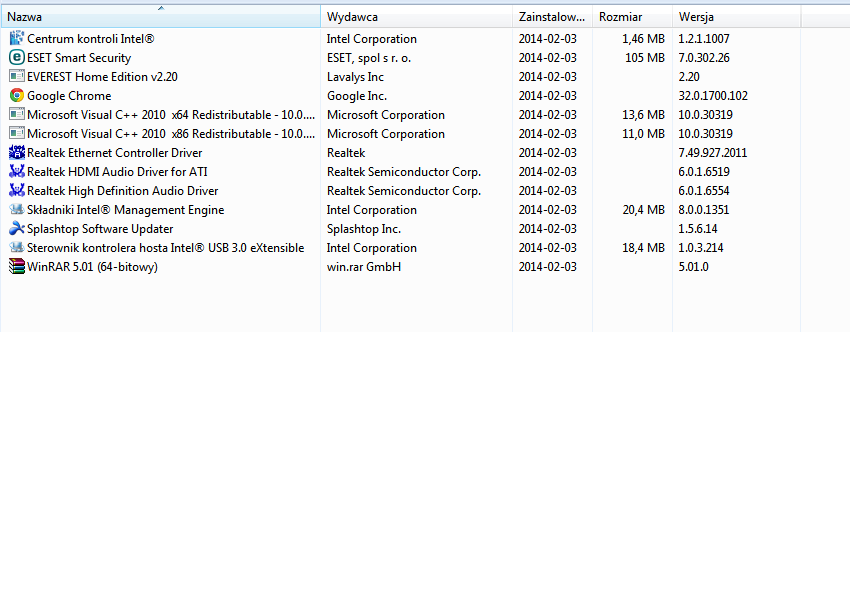The width and height of the screenshot is (850, 614).
Task: Click the 13,6 MB size value
Action: click(x=643, y=115)
